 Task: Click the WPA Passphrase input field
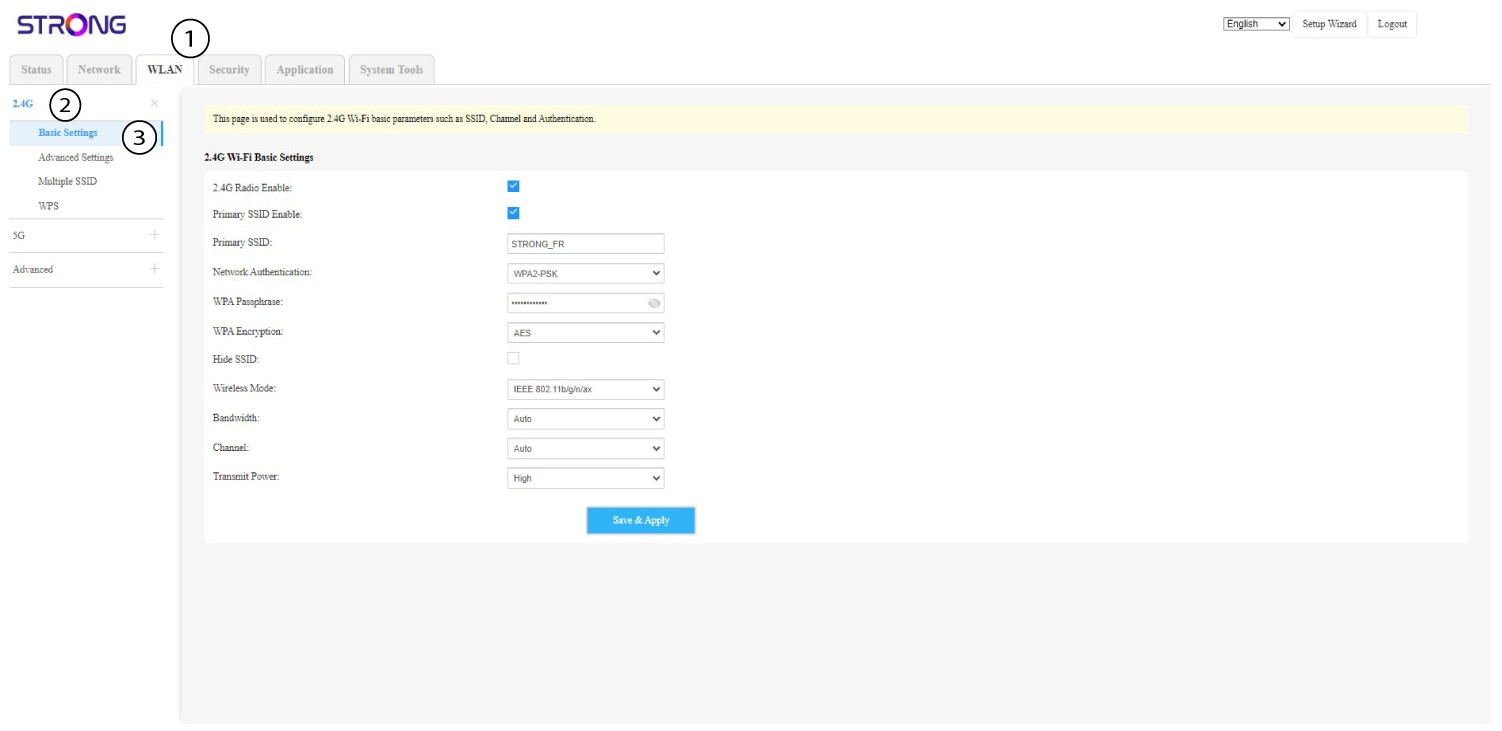[x=586, y=303]
